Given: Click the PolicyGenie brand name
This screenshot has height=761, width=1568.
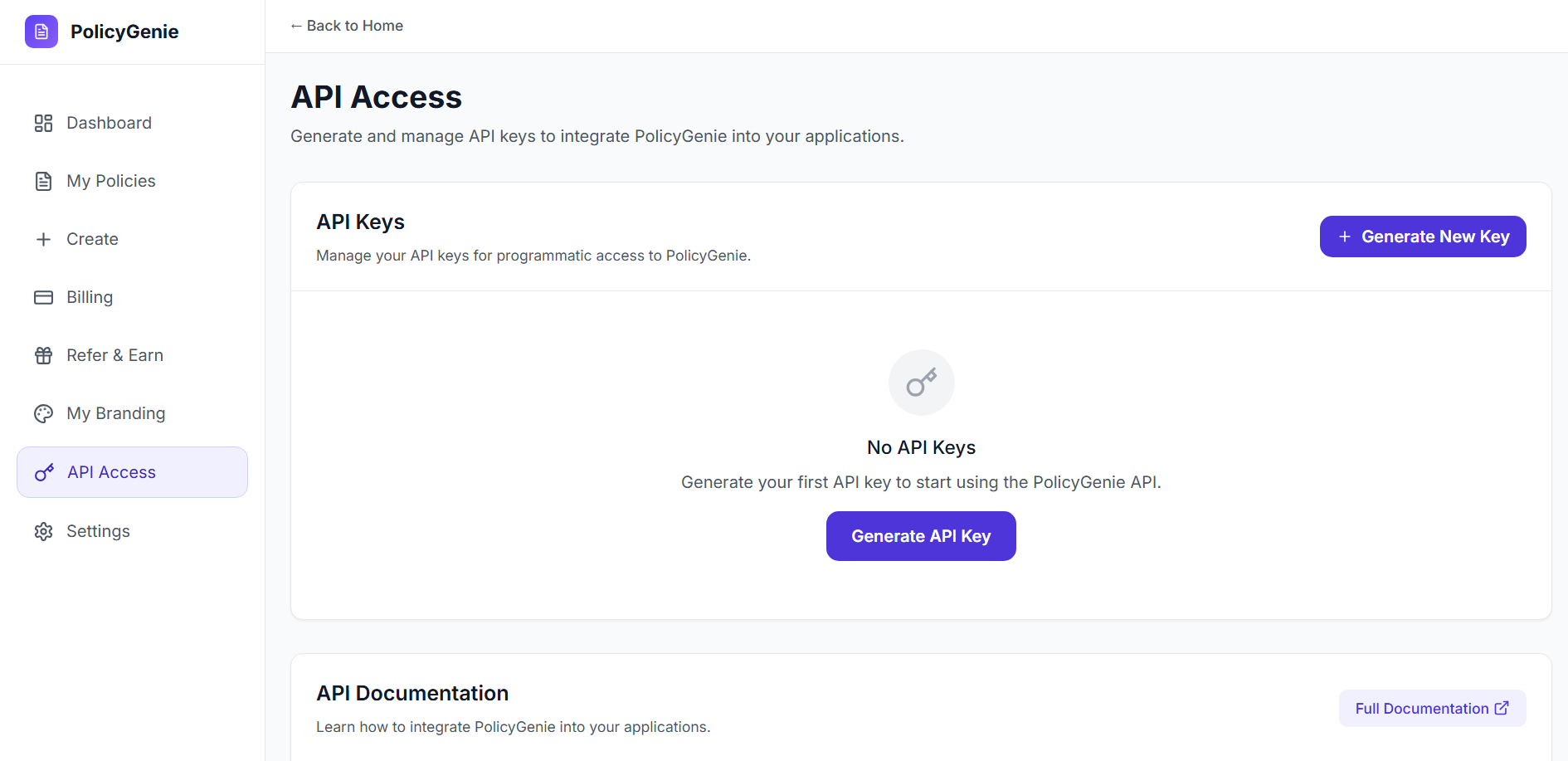Looking at the screenshot, I should tap(124, 32).
